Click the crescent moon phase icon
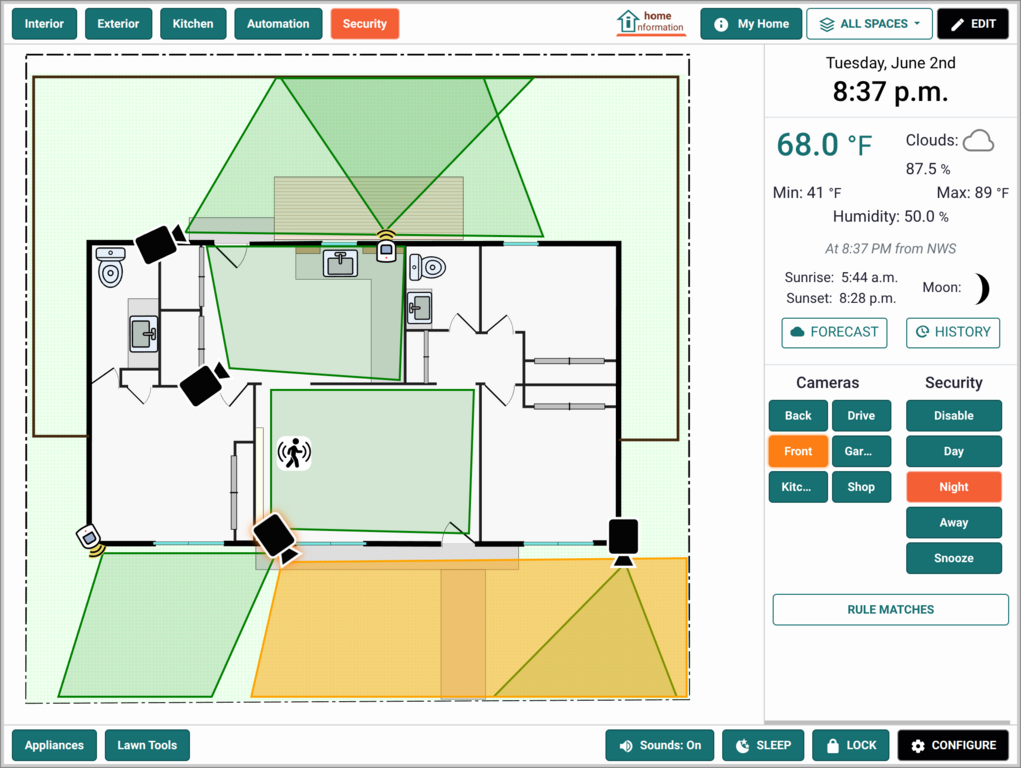This screenshot has width=1021, height=768. tap(982, 289)
